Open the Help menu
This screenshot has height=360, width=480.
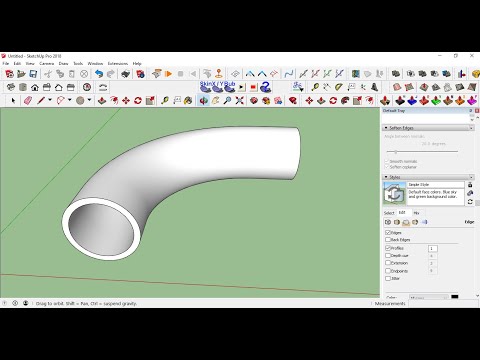137,63
